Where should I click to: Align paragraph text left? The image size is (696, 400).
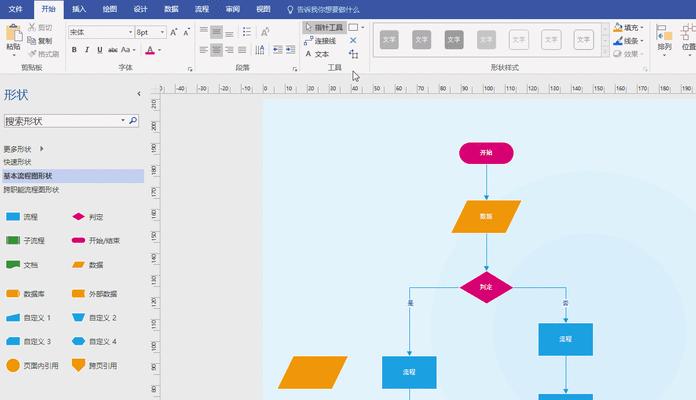click(x=204, y=50)
